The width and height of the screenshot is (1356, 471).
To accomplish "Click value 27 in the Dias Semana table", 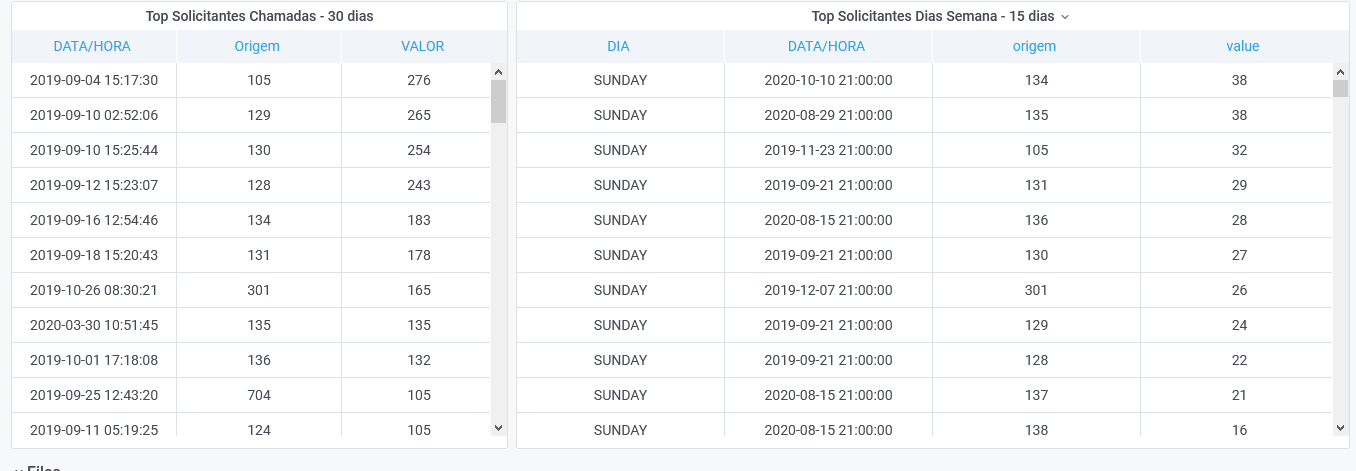I will (1239, 255).
